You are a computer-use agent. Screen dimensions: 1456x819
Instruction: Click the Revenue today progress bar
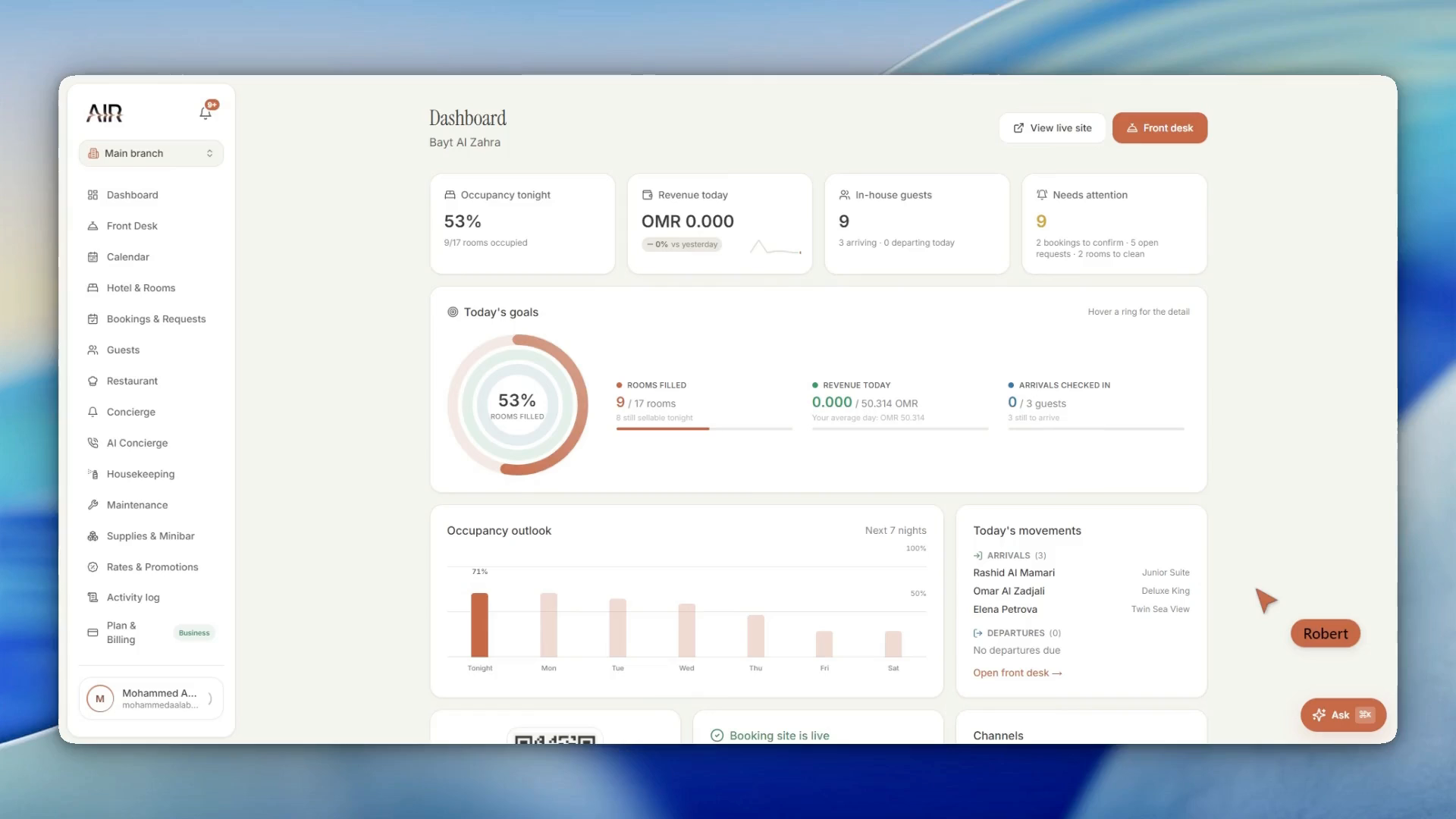click(x=900, y=429)
